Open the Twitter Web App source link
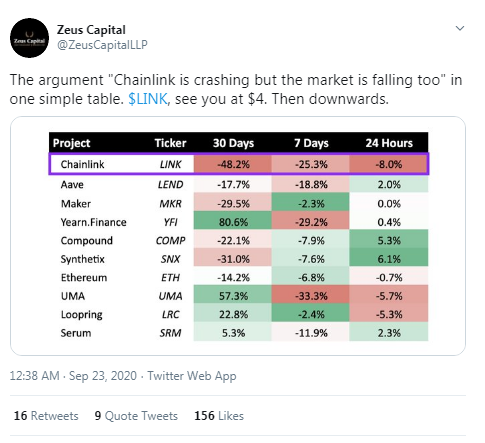485x443 pixels. pos(192,376)
